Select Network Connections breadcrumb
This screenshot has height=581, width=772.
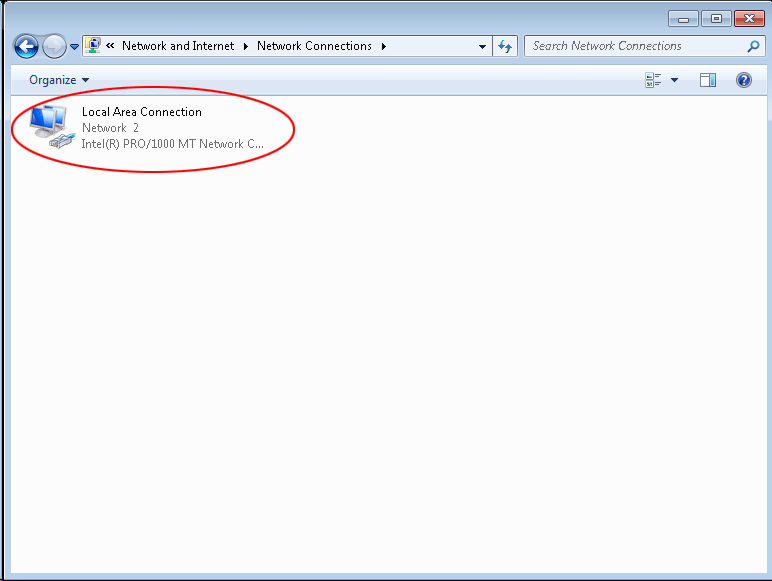pos(314,46)
